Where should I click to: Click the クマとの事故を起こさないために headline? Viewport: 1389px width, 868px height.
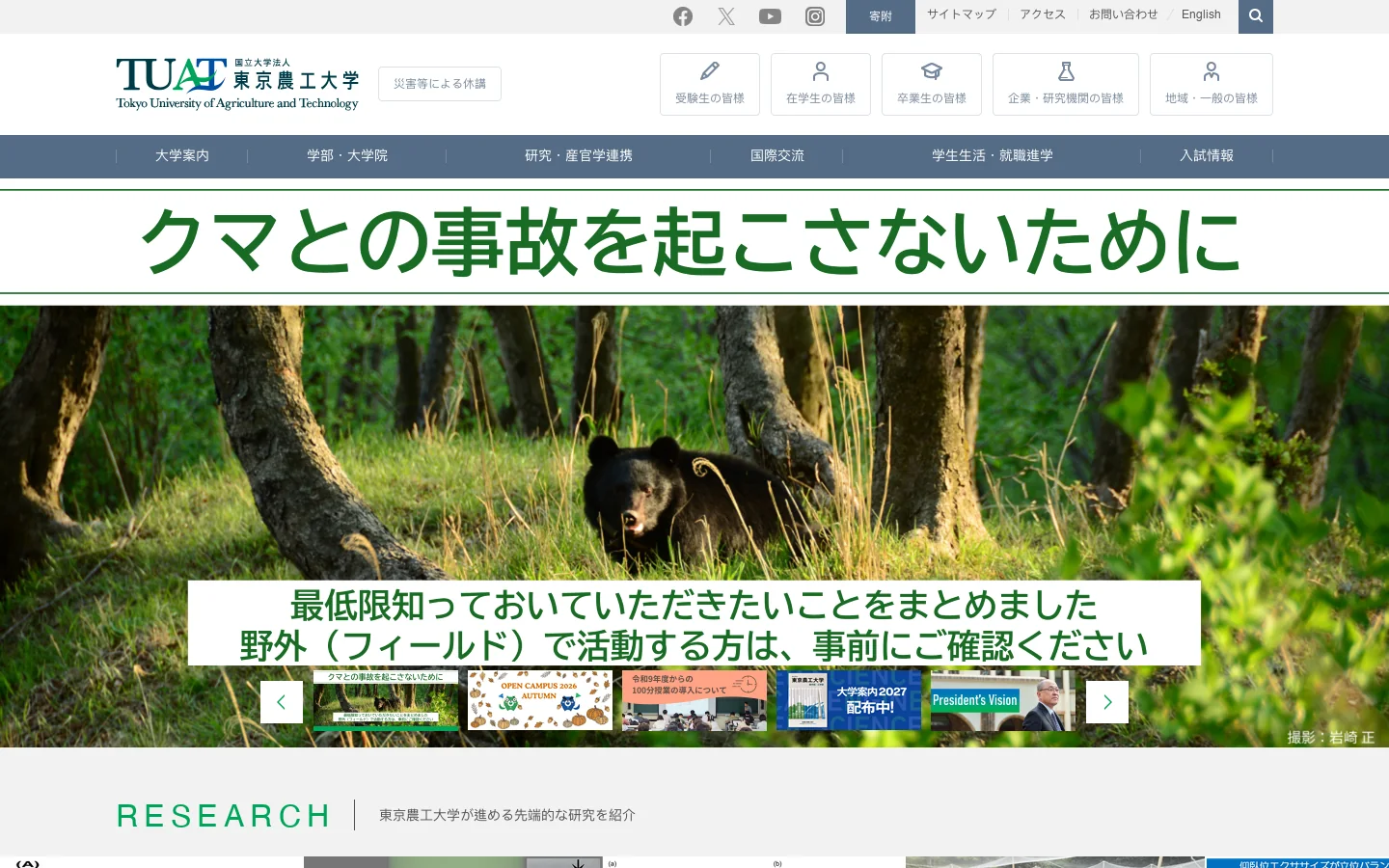click(693, 241)
